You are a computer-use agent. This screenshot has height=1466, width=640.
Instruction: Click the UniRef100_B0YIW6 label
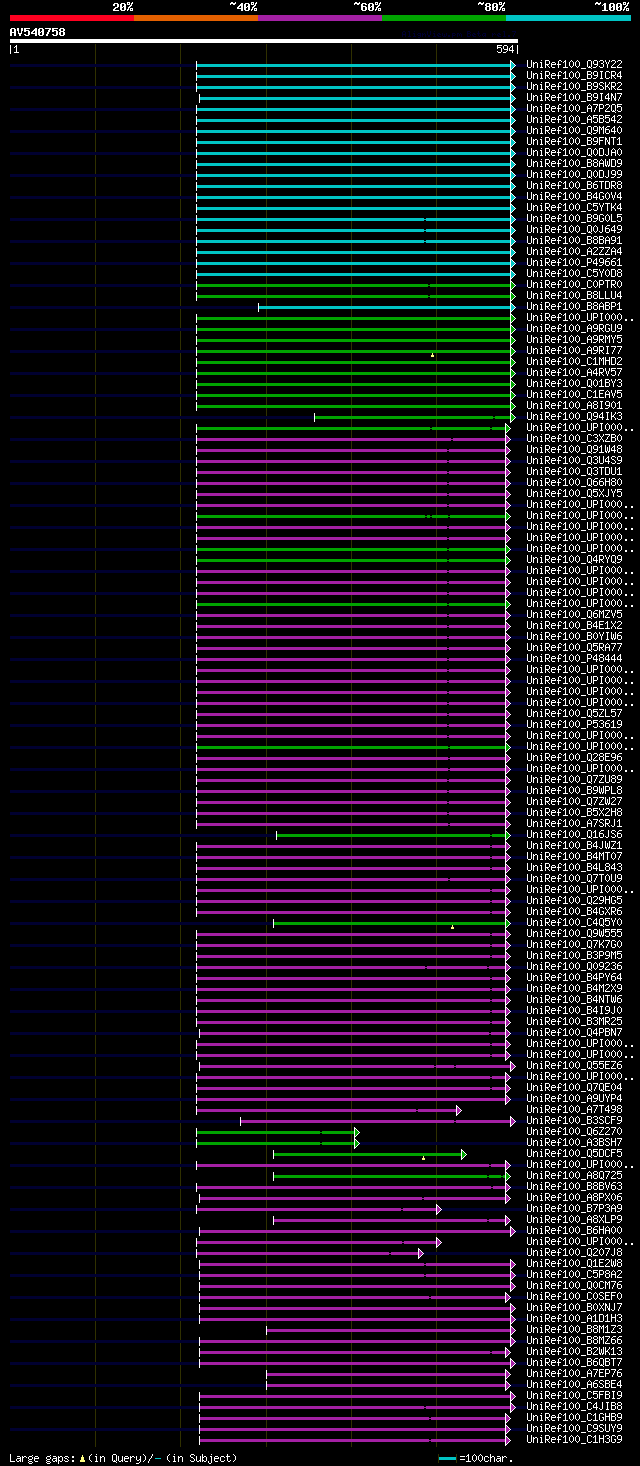(x=574, y=637)
